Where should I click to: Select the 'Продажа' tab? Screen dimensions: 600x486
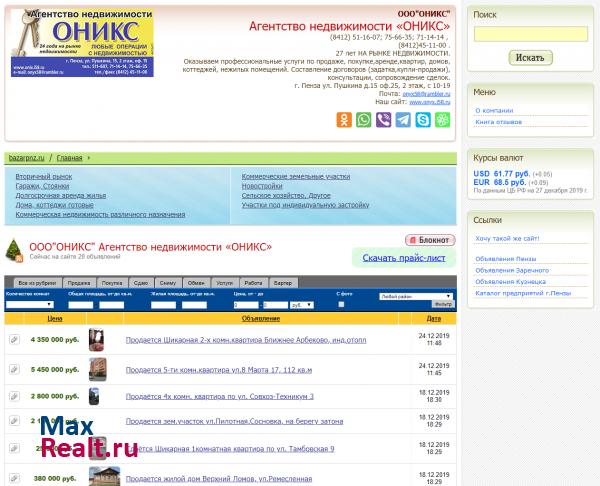tap(79, 283)
